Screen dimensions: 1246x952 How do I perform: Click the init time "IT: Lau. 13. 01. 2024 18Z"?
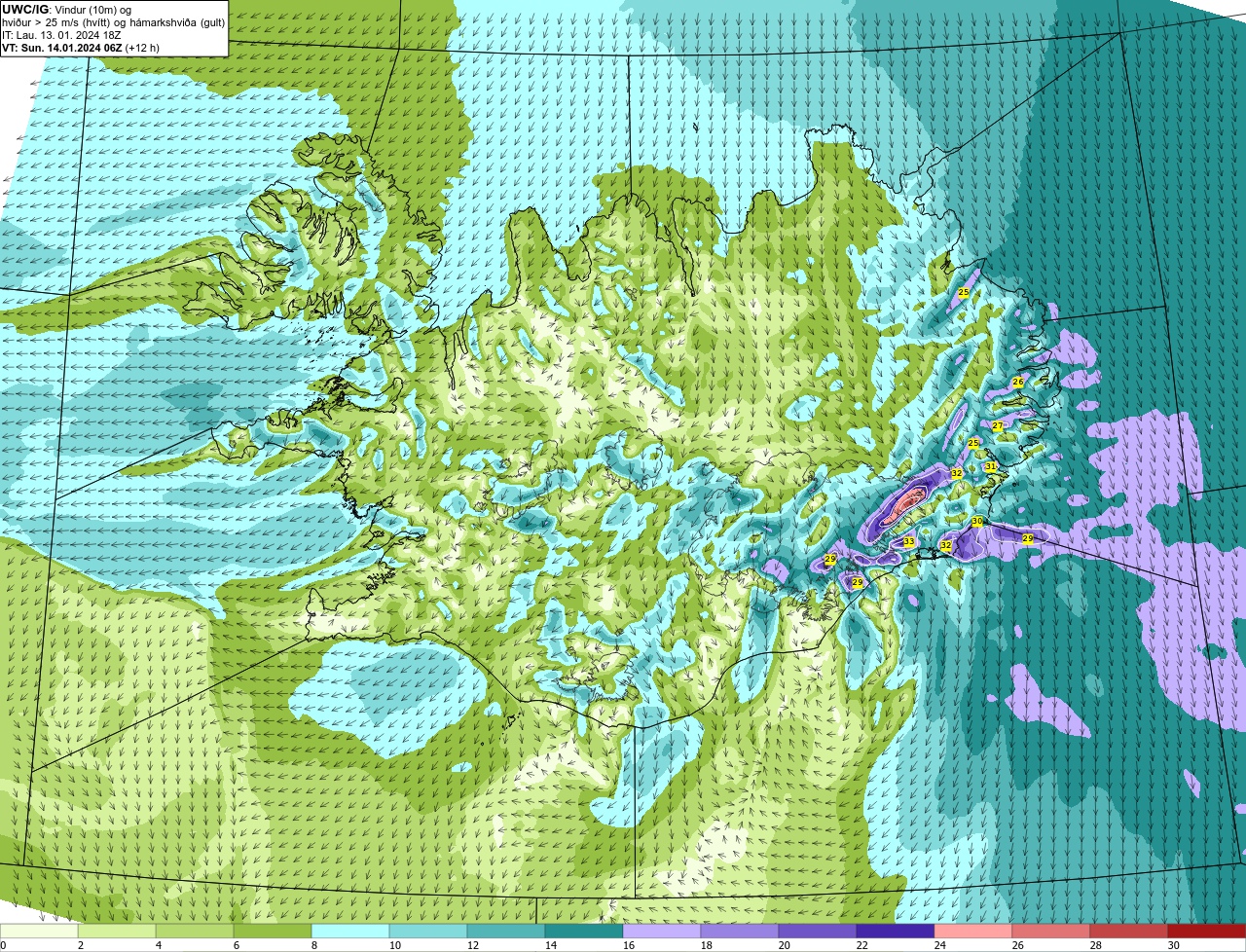click(x=61, y=35)
